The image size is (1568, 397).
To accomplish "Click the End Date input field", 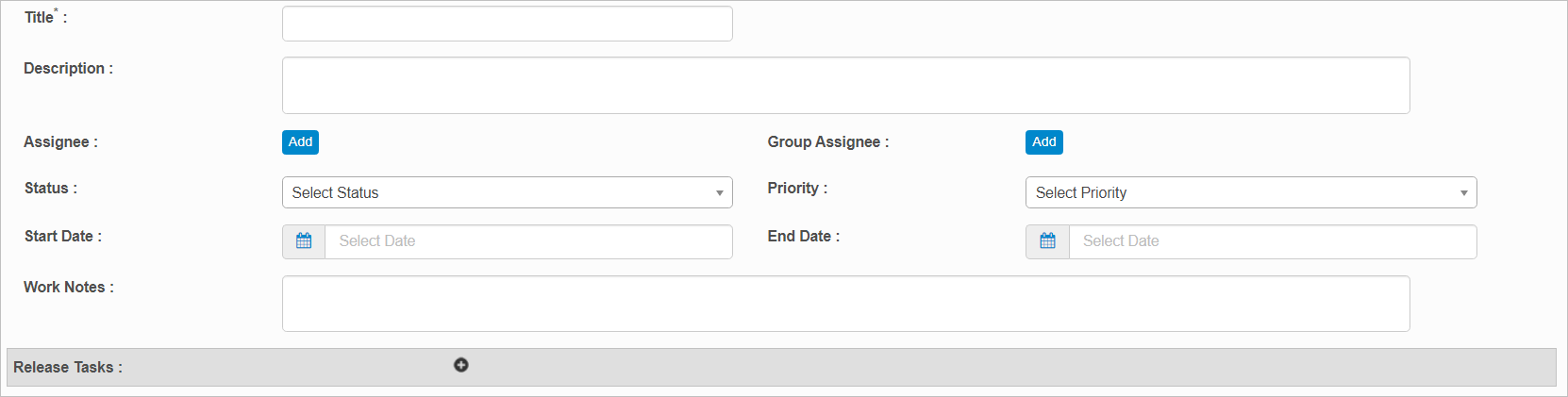I will 1272,241.
